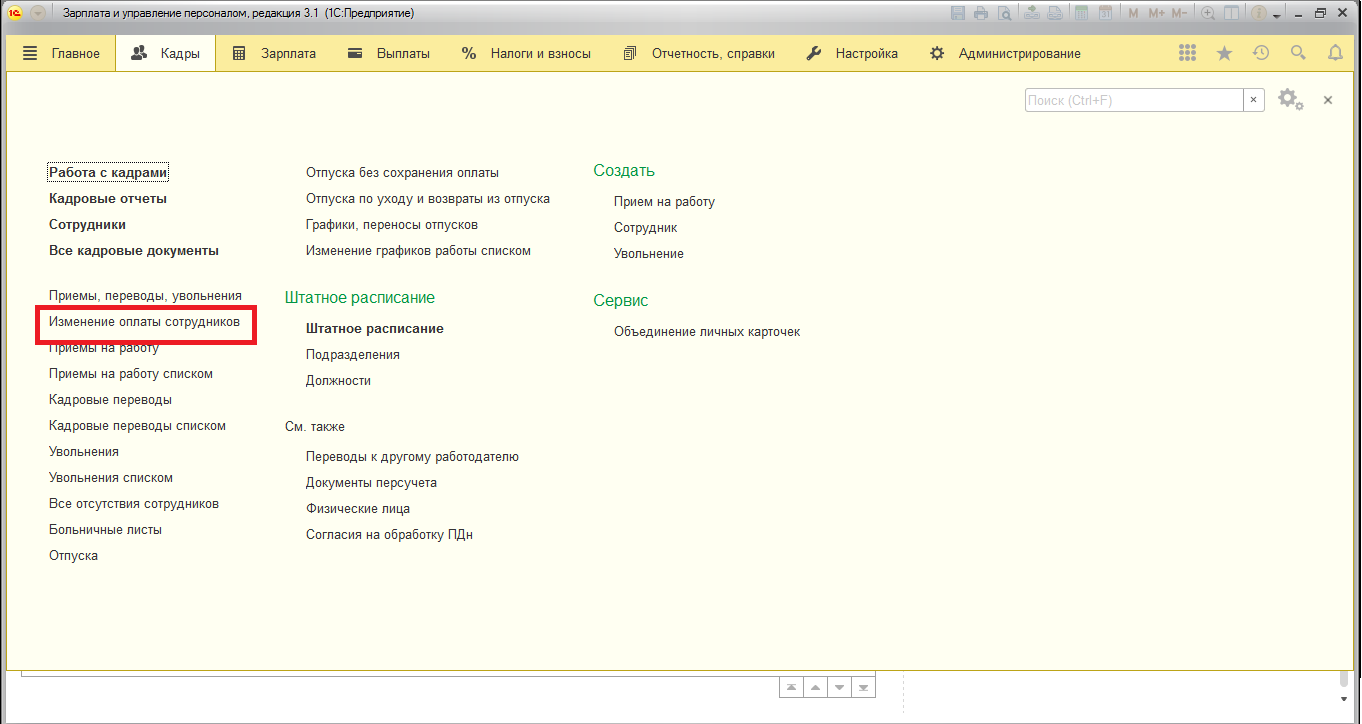Viewport: 1362px width, 724px height.
Task: Open notifications bell icon
Action: [x=1335, y=53]
